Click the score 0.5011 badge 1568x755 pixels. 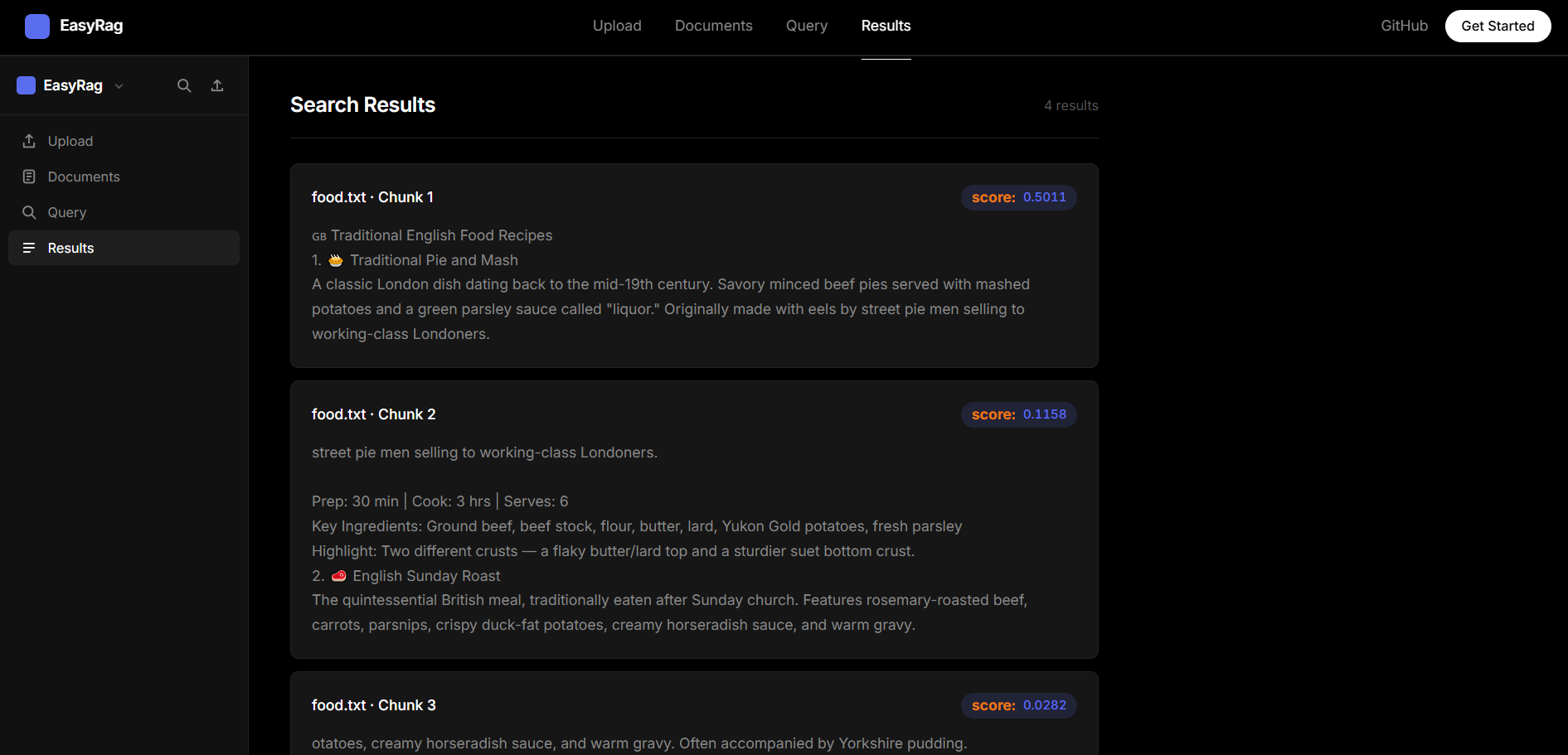[1018, 197]
